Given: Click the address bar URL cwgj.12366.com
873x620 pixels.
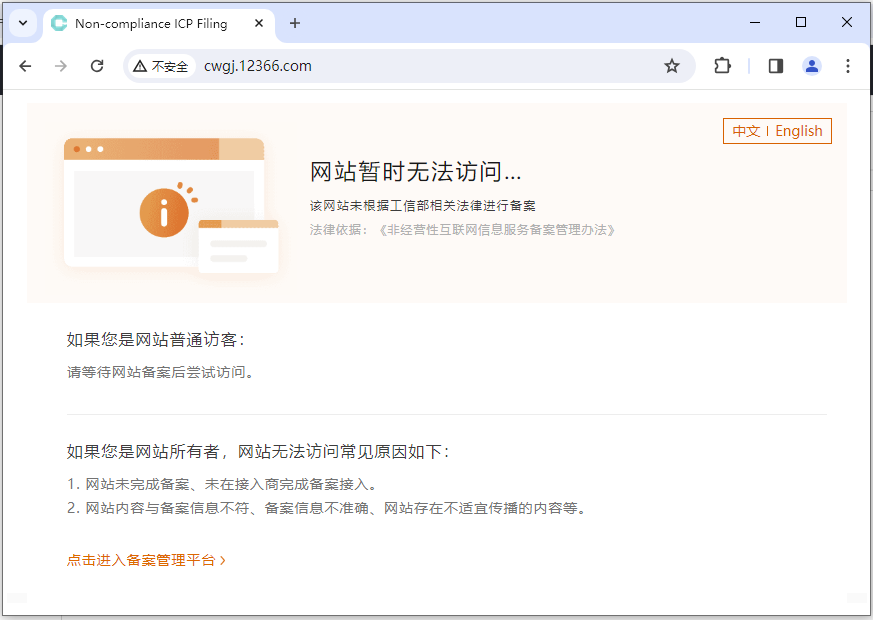Looking at the screenshot, I should click(258, 66).
